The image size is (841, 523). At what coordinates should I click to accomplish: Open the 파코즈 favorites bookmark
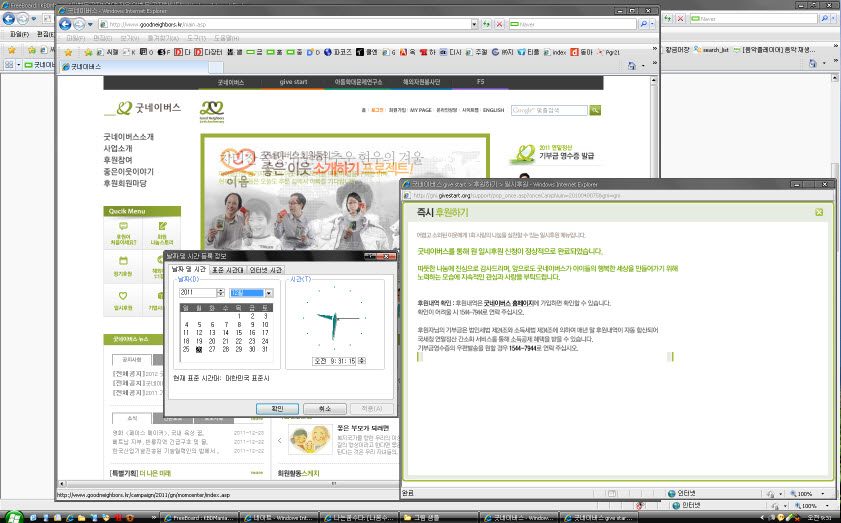(338, 52)
